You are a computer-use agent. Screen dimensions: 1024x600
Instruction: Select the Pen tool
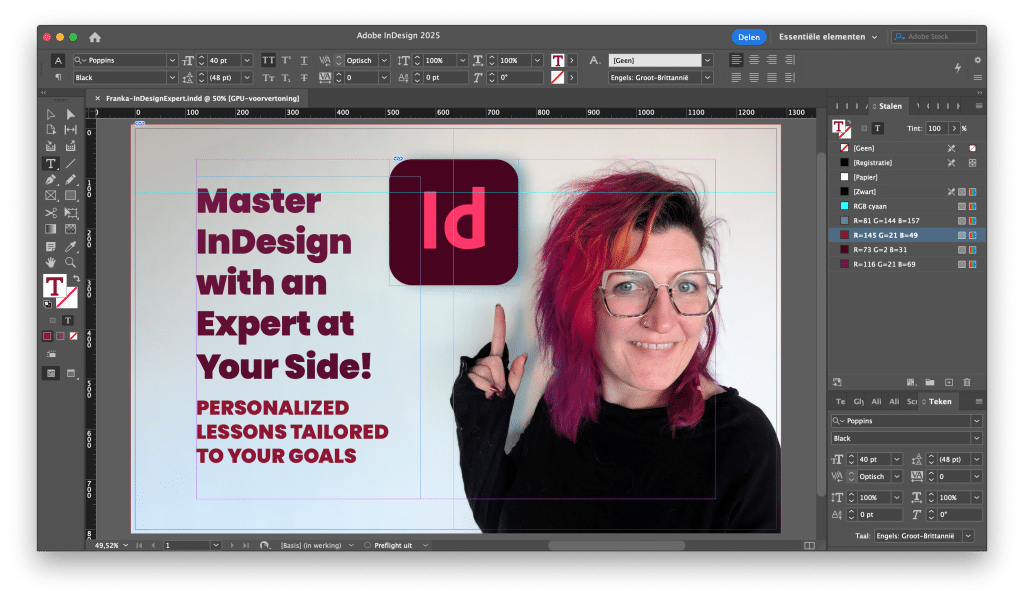pyautogui.click(x=51, y=180)
